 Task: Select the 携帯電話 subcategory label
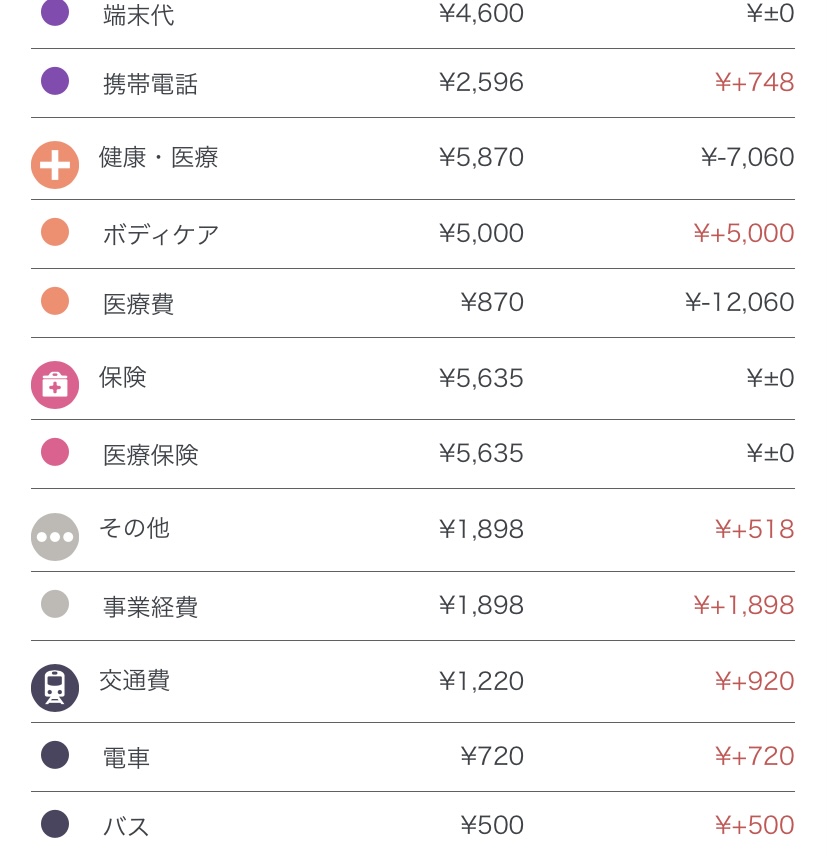pos(150,84)
